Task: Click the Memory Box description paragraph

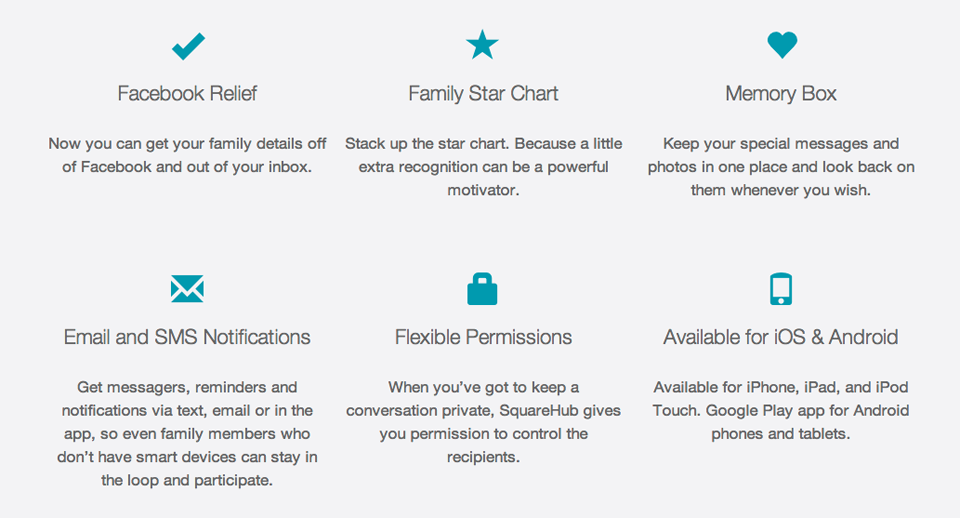Action: click(781, 166)
